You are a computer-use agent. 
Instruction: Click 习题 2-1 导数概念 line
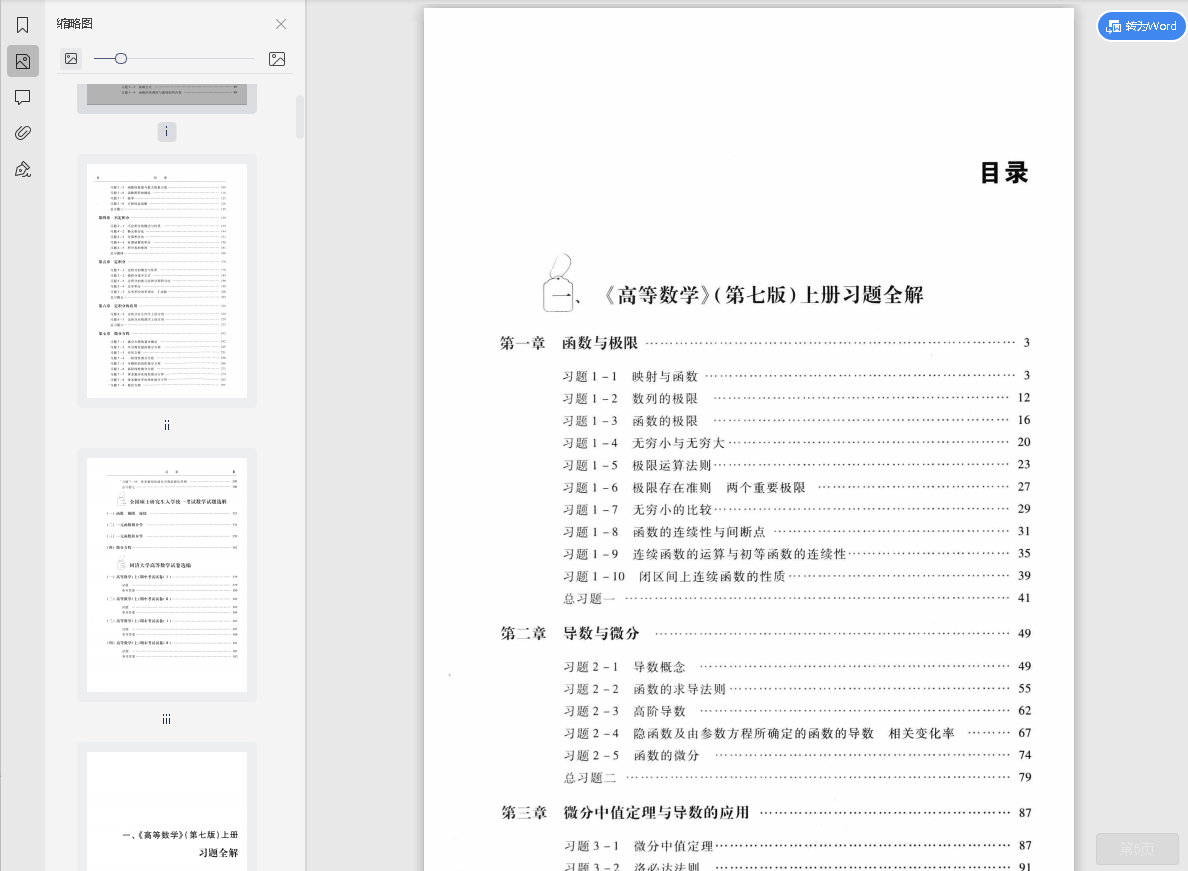pos(797,667)
